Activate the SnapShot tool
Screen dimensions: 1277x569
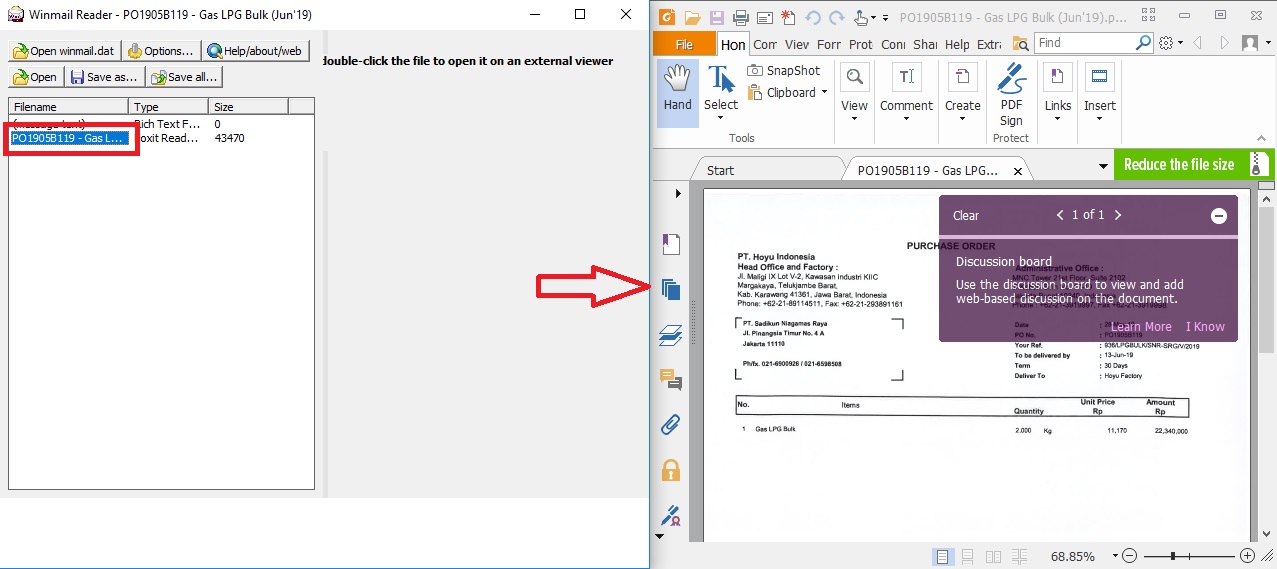tap(784, 70)
